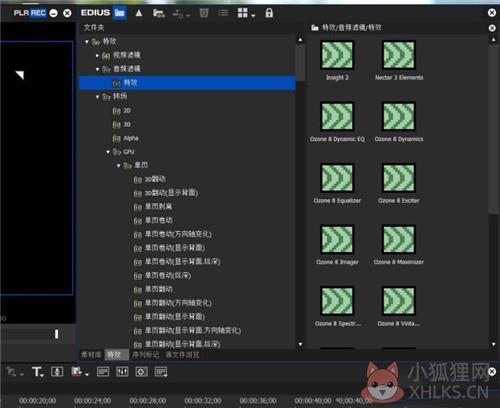Click the 00:00:32;00 timeline ruler mark

pos(203,400)
